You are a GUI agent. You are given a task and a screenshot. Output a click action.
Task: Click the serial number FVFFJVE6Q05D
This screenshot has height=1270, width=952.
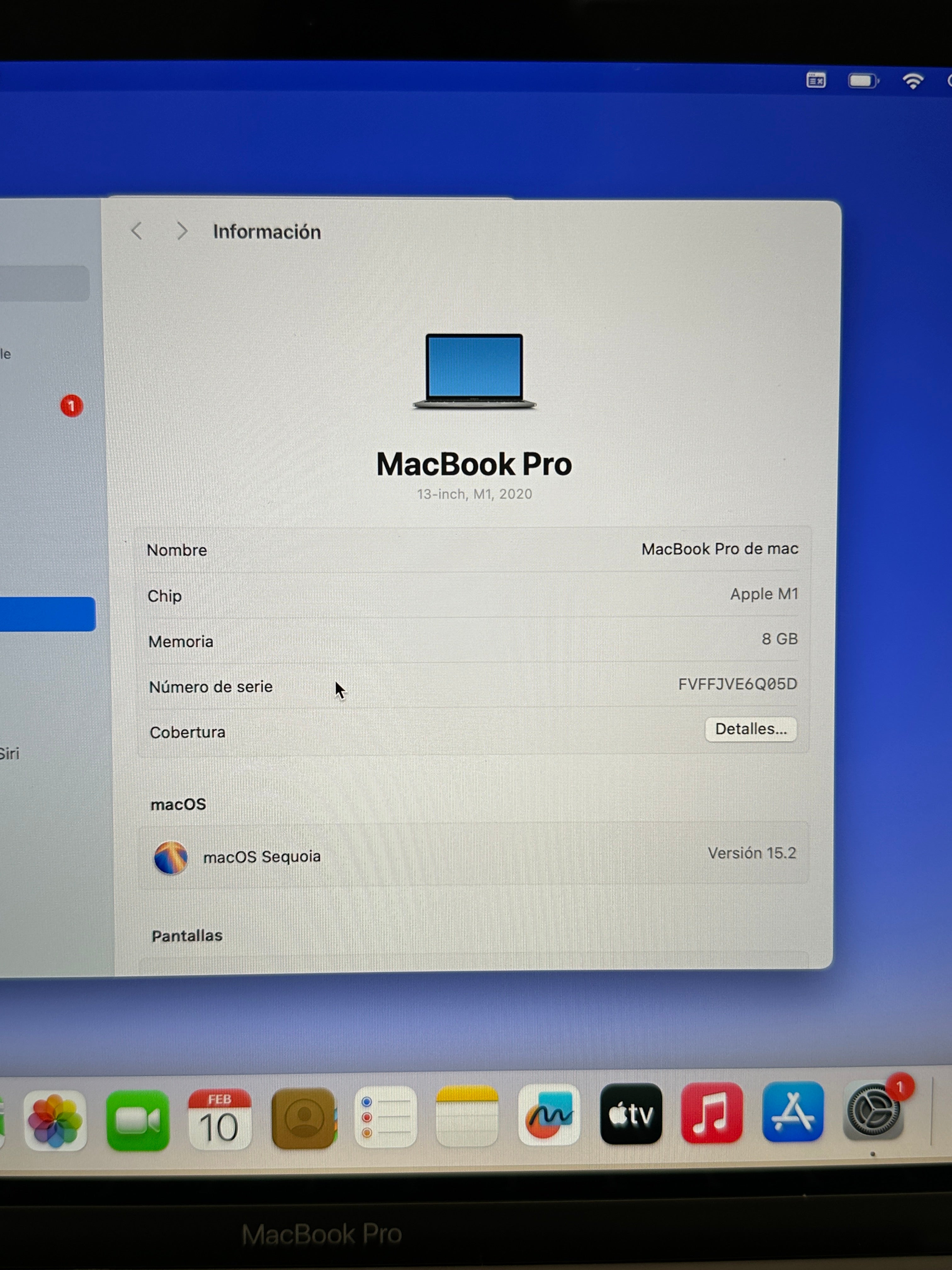tap(737, 684)
